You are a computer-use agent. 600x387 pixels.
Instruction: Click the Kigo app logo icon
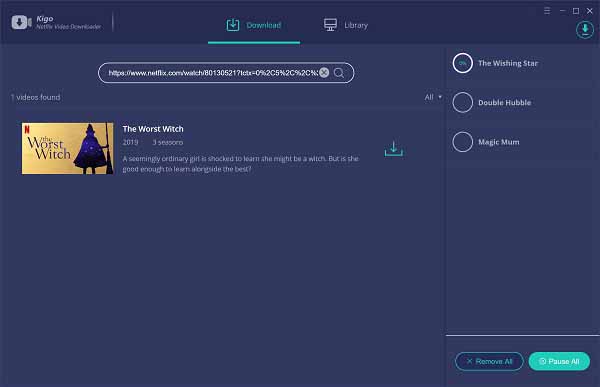21,22
